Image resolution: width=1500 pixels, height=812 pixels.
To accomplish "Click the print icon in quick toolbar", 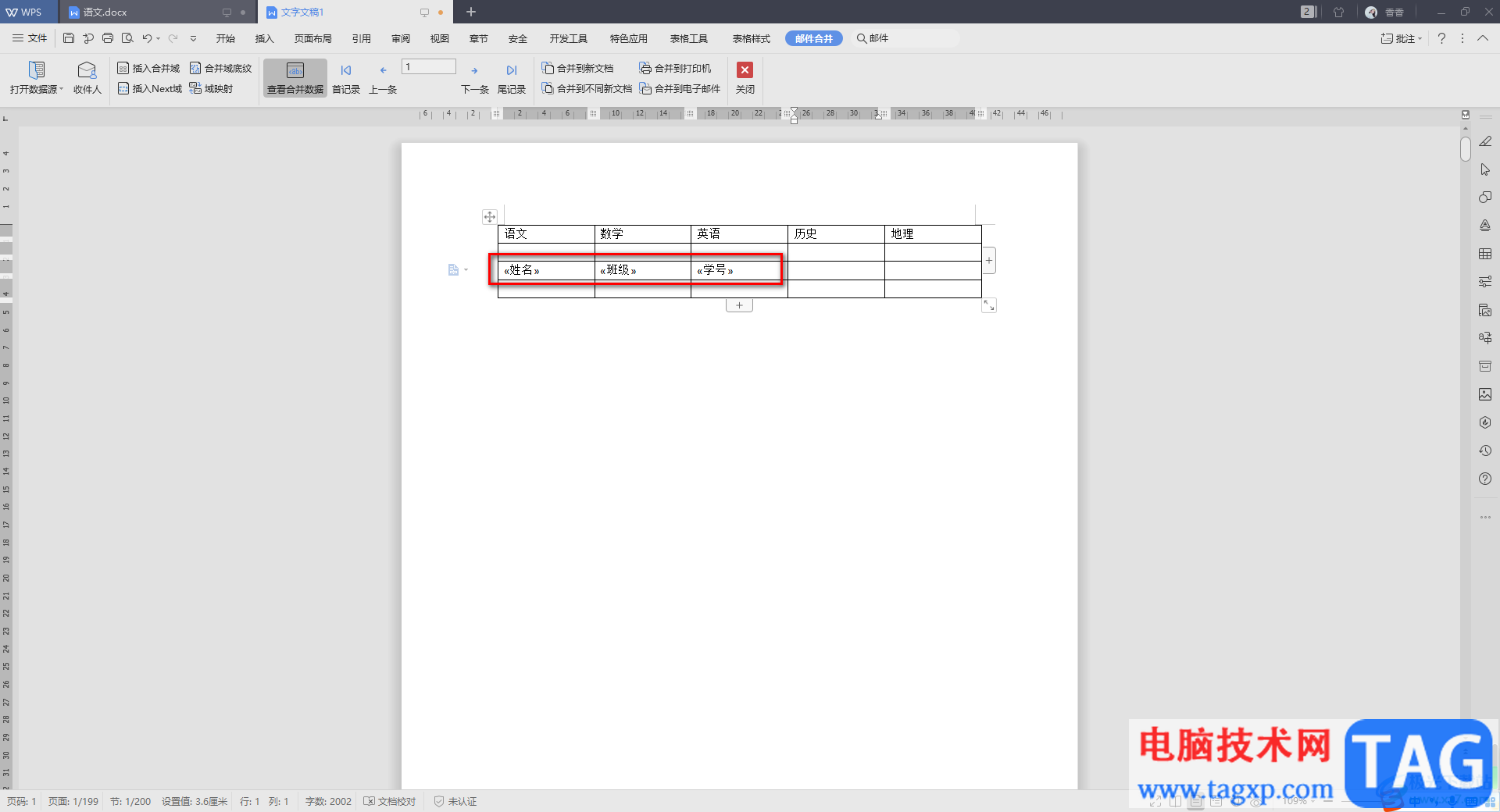I will [x=108, y=38].
